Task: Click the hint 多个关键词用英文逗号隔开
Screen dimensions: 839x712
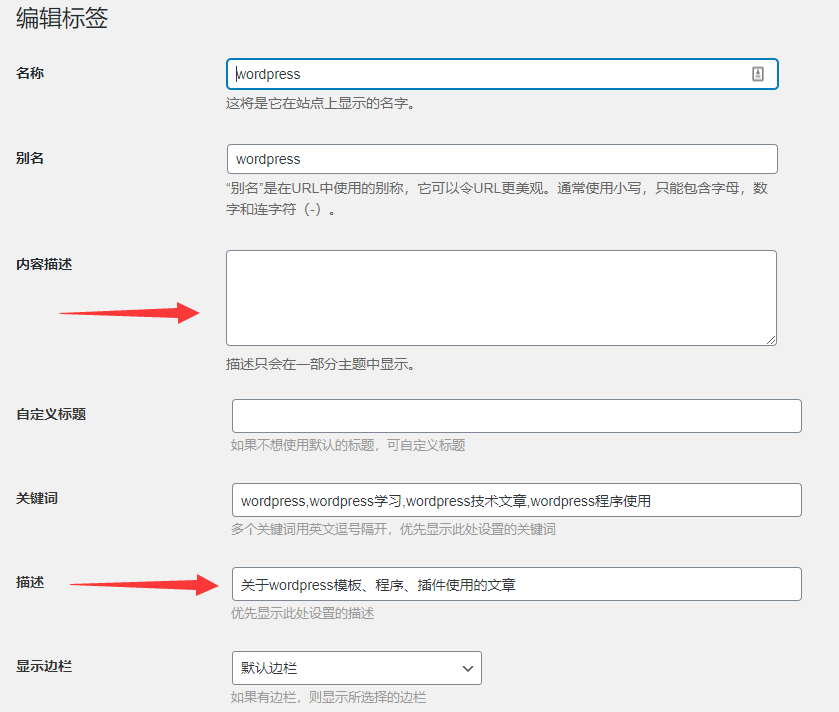Action: pos(393,529)
